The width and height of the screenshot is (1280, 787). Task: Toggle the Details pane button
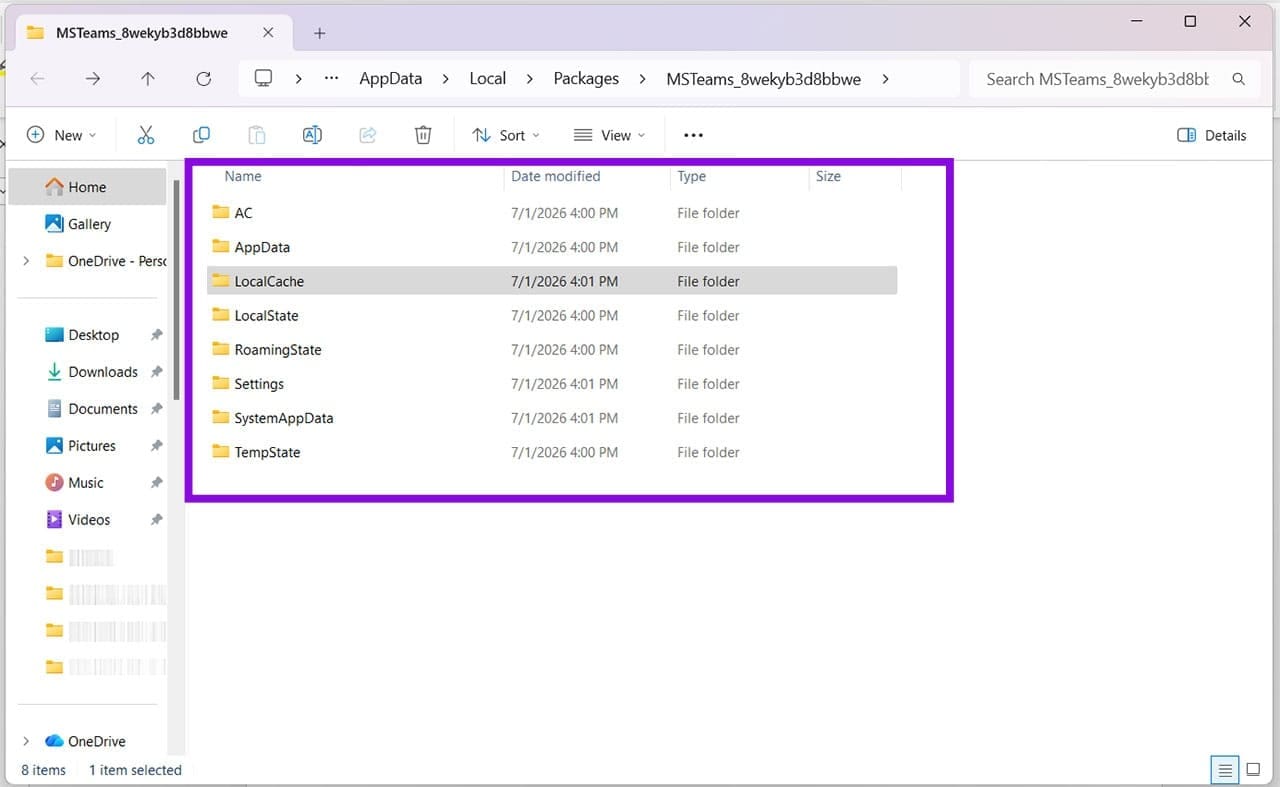coord(1212,135)
